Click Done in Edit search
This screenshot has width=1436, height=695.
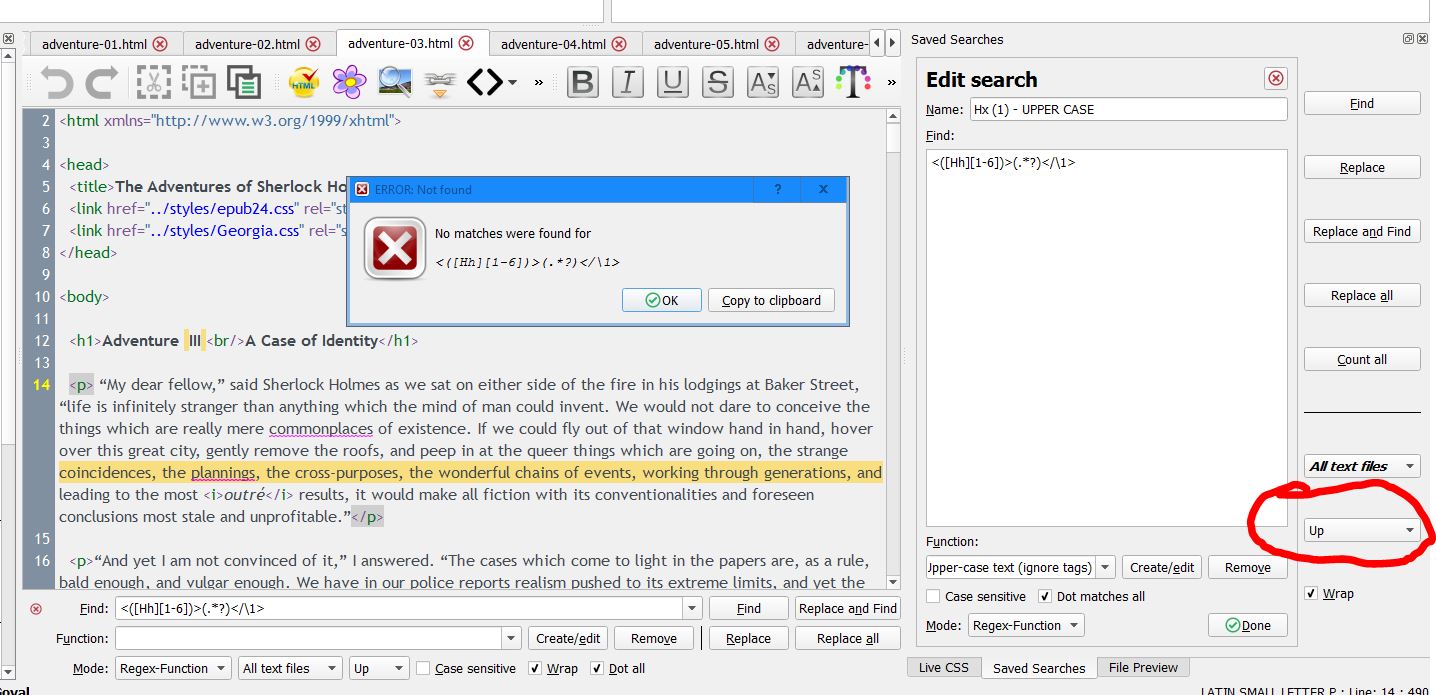[1248, 625]
